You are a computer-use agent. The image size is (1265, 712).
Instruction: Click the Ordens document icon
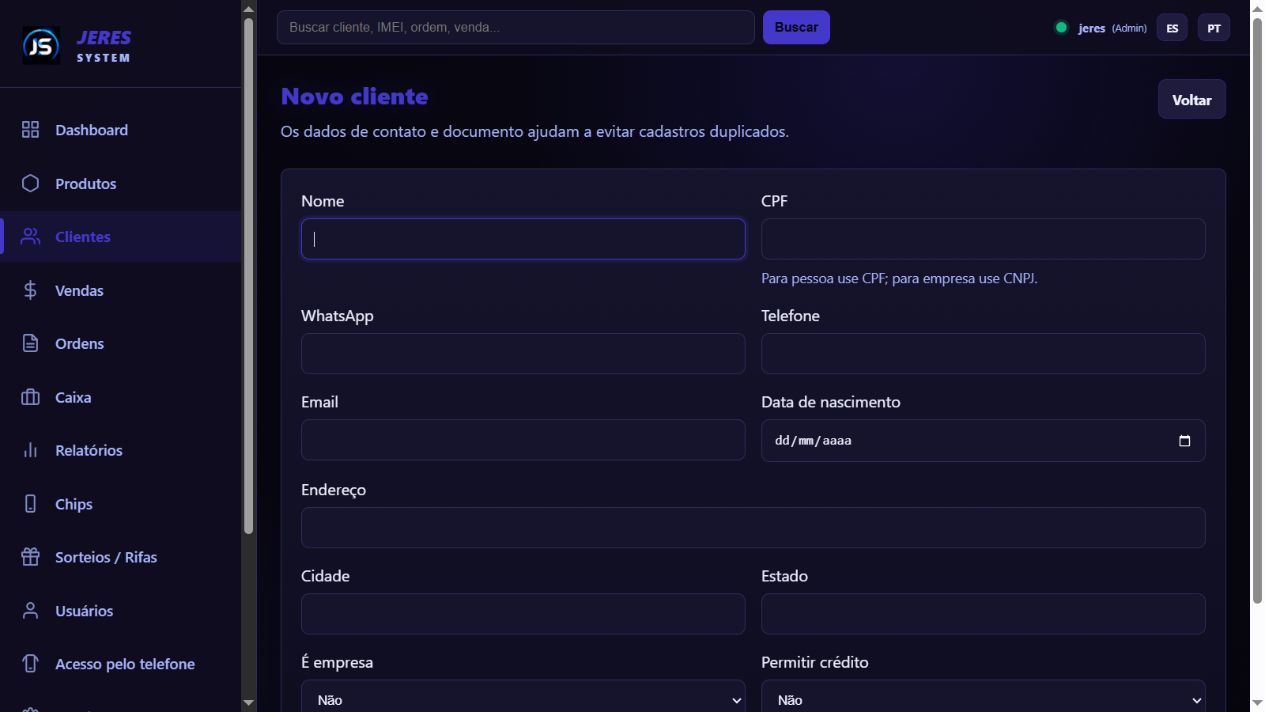[x=30, y=344]
